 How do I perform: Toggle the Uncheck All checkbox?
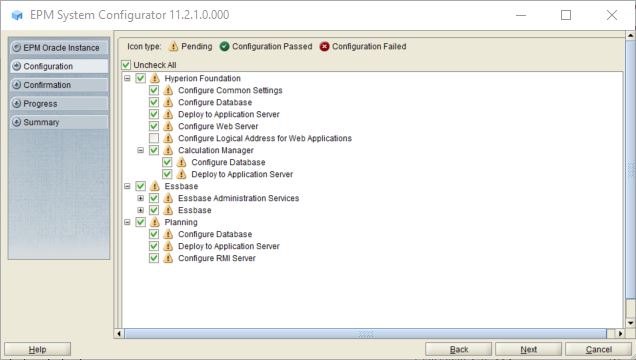point(126,65)
